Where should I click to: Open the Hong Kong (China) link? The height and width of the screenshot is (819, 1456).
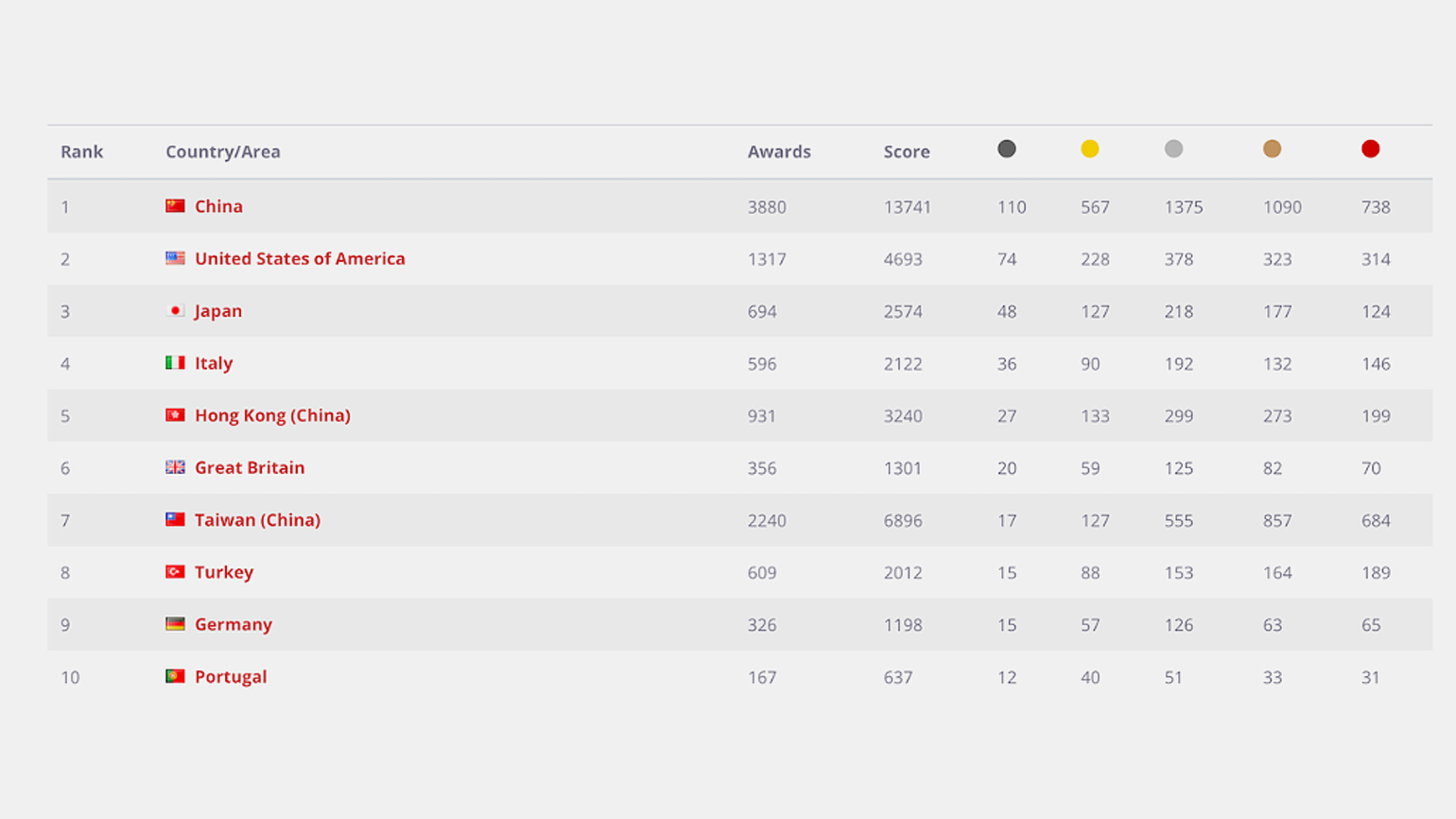[x=272, y=415]
